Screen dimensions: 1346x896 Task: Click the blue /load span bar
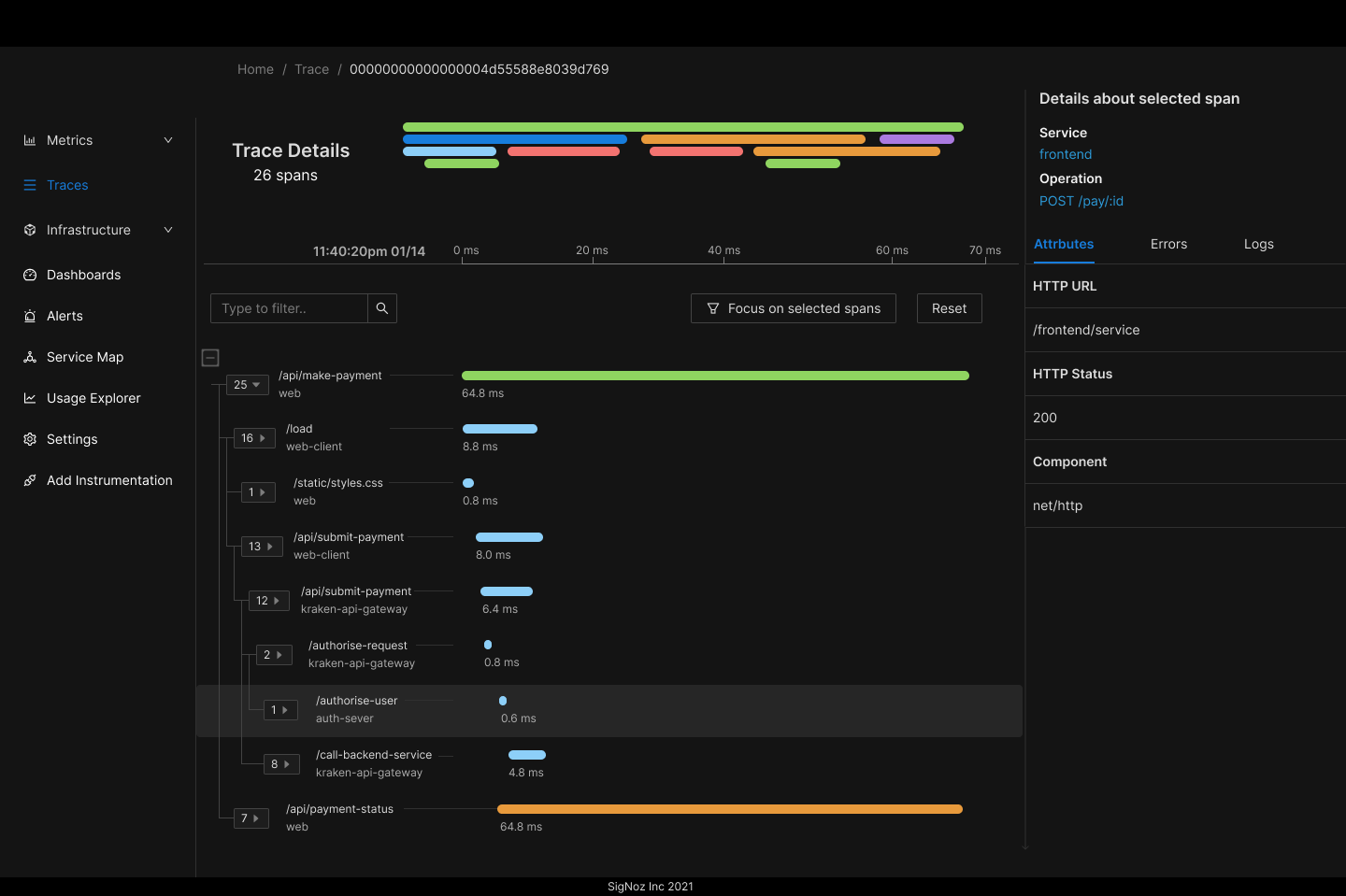pos(500,429)
